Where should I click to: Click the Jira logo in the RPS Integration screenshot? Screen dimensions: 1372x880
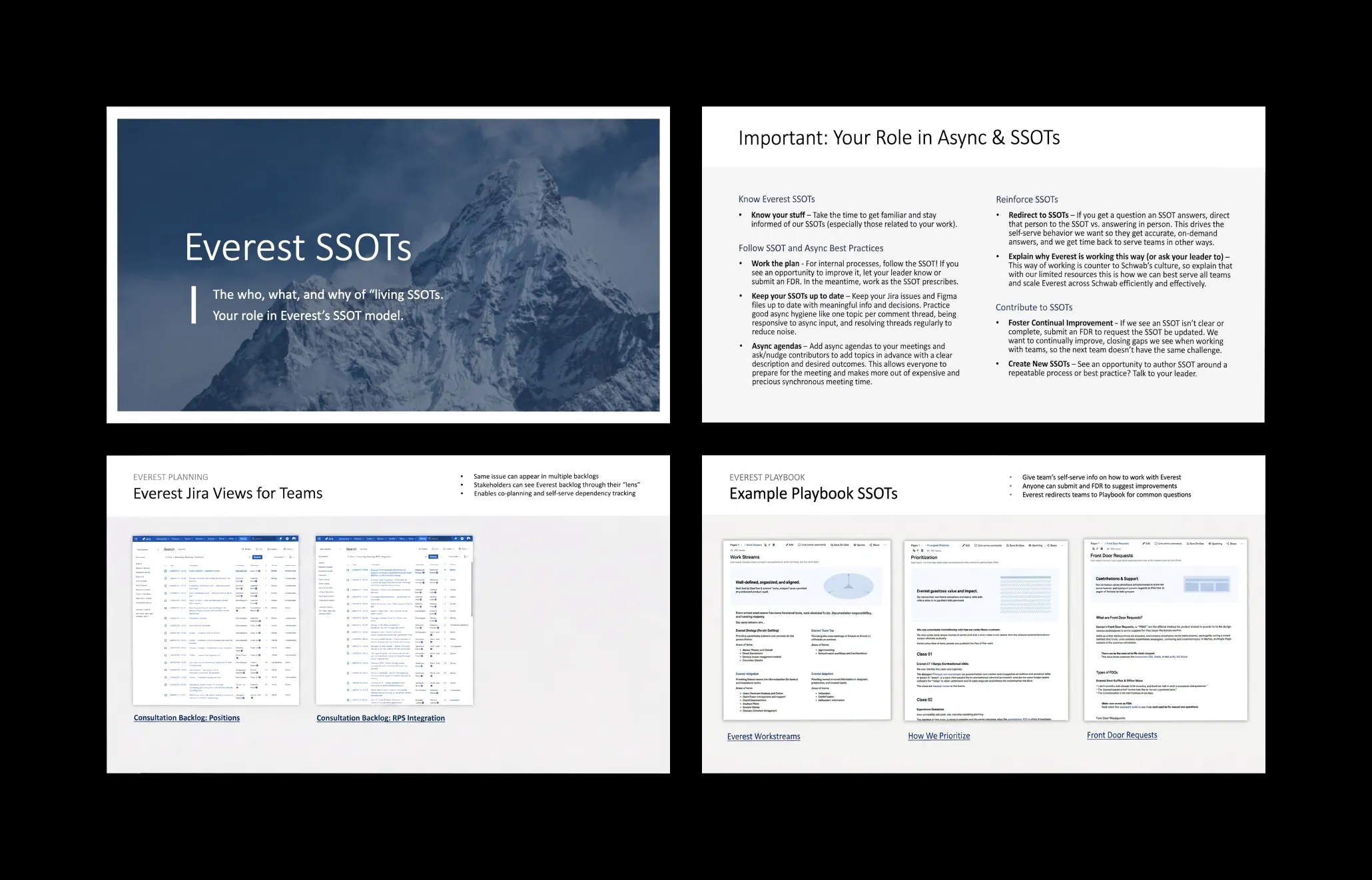pyautogui.click(x=329, y=539)
